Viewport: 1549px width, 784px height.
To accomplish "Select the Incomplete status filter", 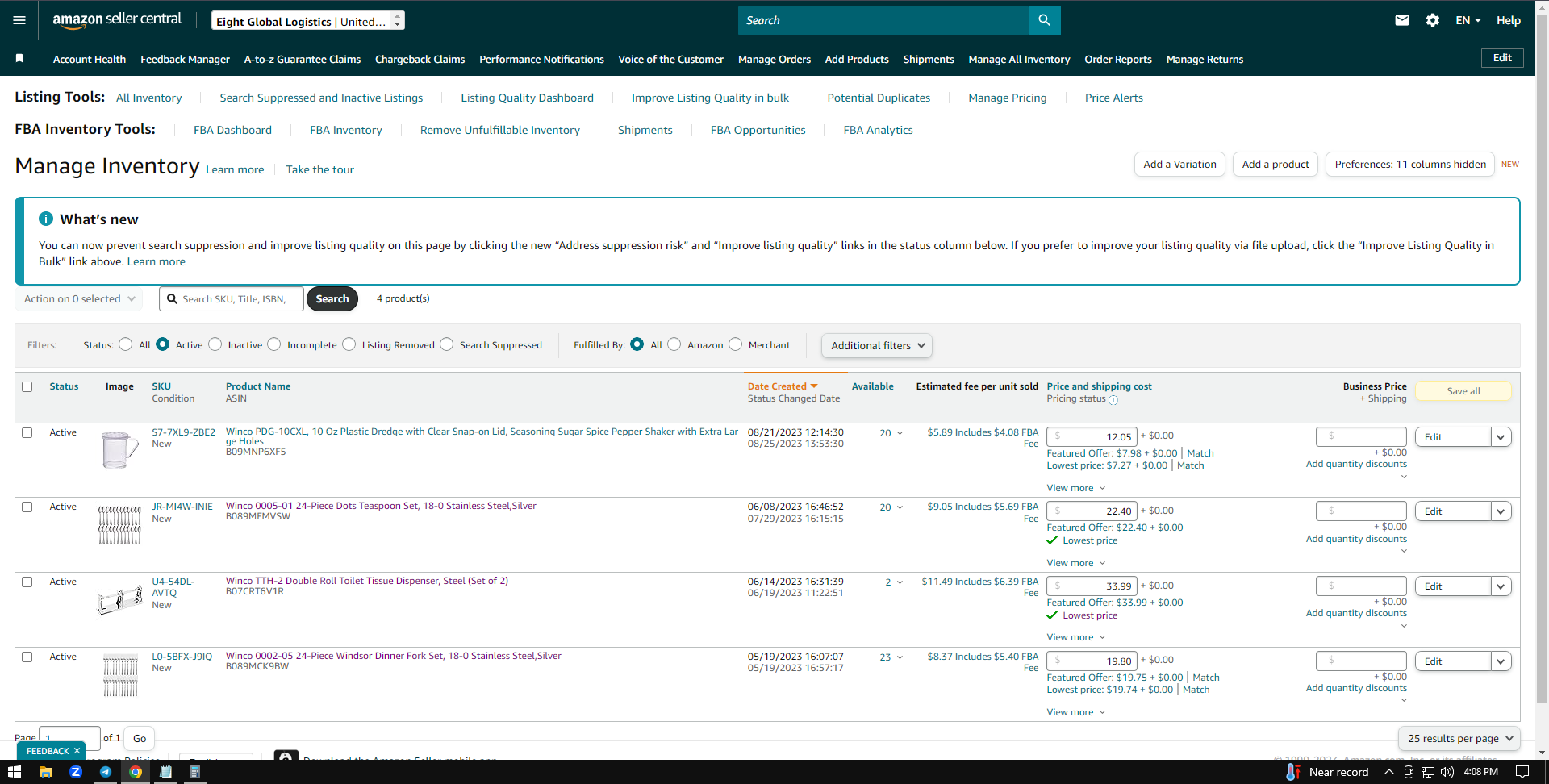I will coord(274,344).
